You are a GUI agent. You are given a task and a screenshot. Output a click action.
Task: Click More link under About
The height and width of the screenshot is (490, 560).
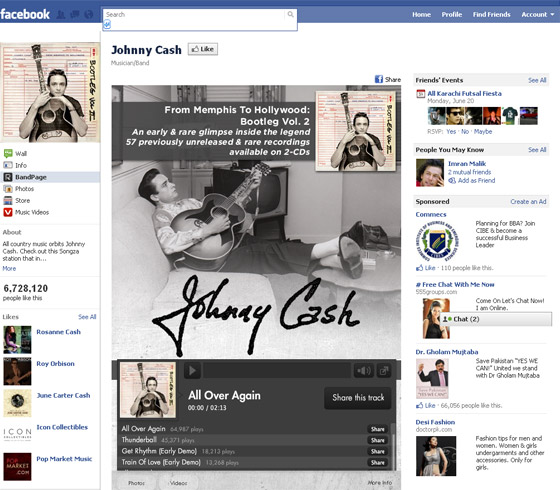(x=9, y=268)
